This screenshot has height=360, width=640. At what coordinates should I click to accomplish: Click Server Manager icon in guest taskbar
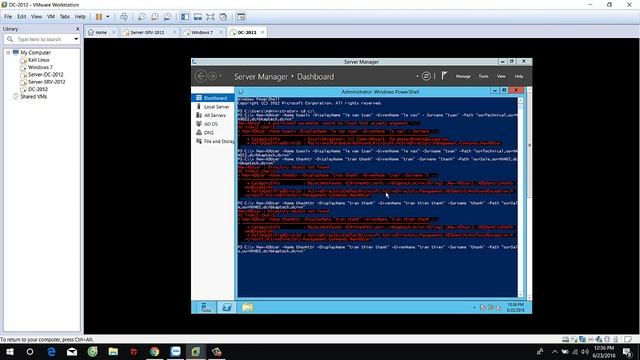(x=207, y=307)
